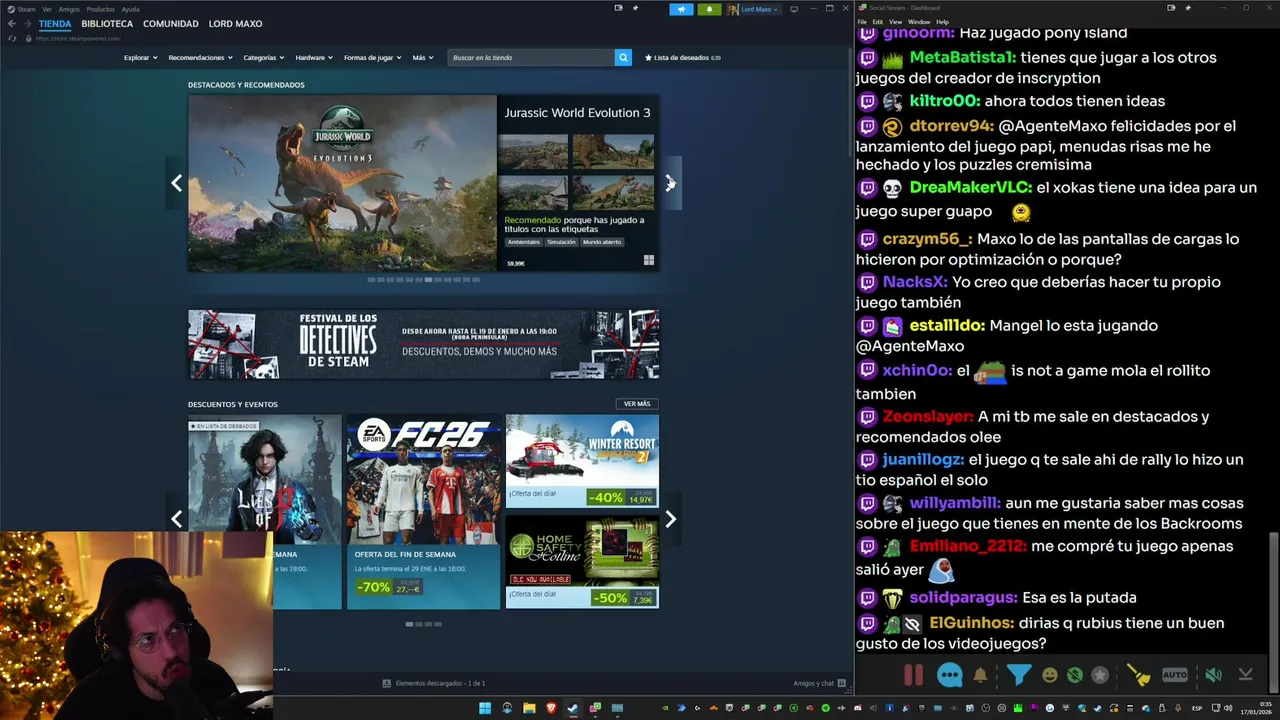Open Elementos descargados downloads status

[435, 683]
